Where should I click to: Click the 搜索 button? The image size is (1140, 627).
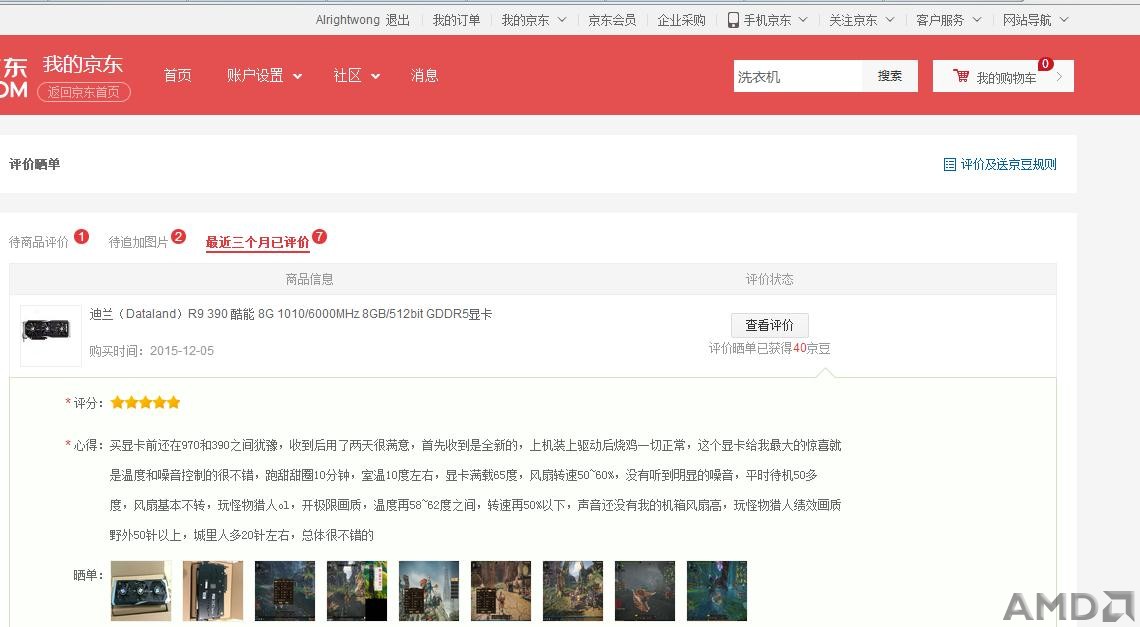(890, 76)
